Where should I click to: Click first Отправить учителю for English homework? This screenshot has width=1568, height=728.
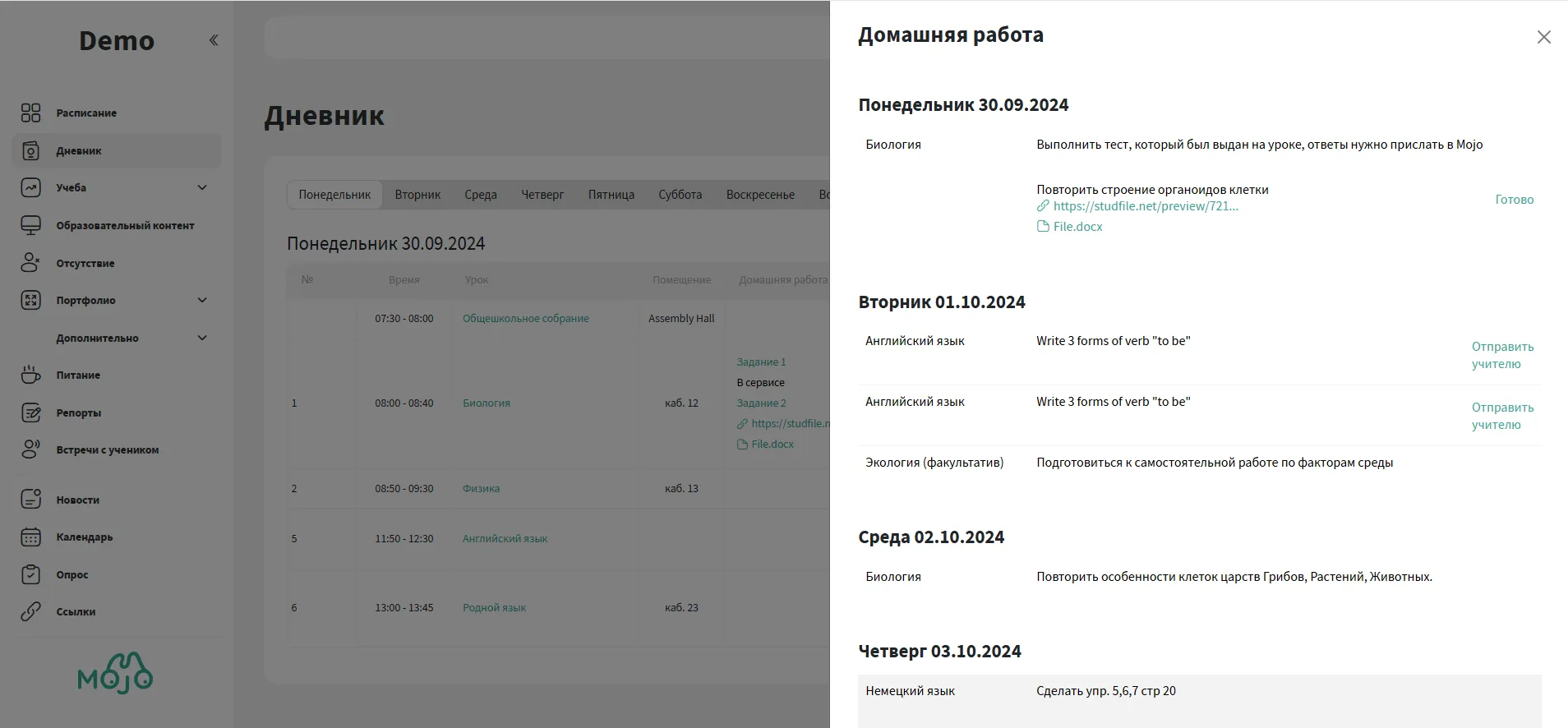[x=1502, y=355]
